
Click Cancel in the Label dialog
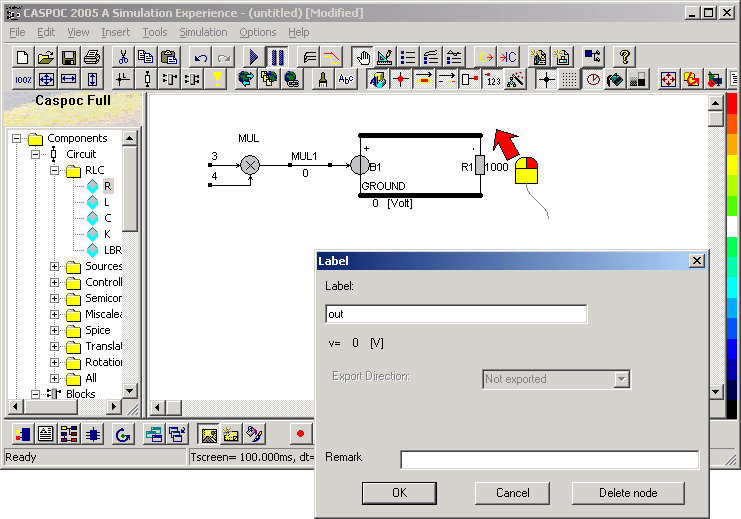click(512, 493)
